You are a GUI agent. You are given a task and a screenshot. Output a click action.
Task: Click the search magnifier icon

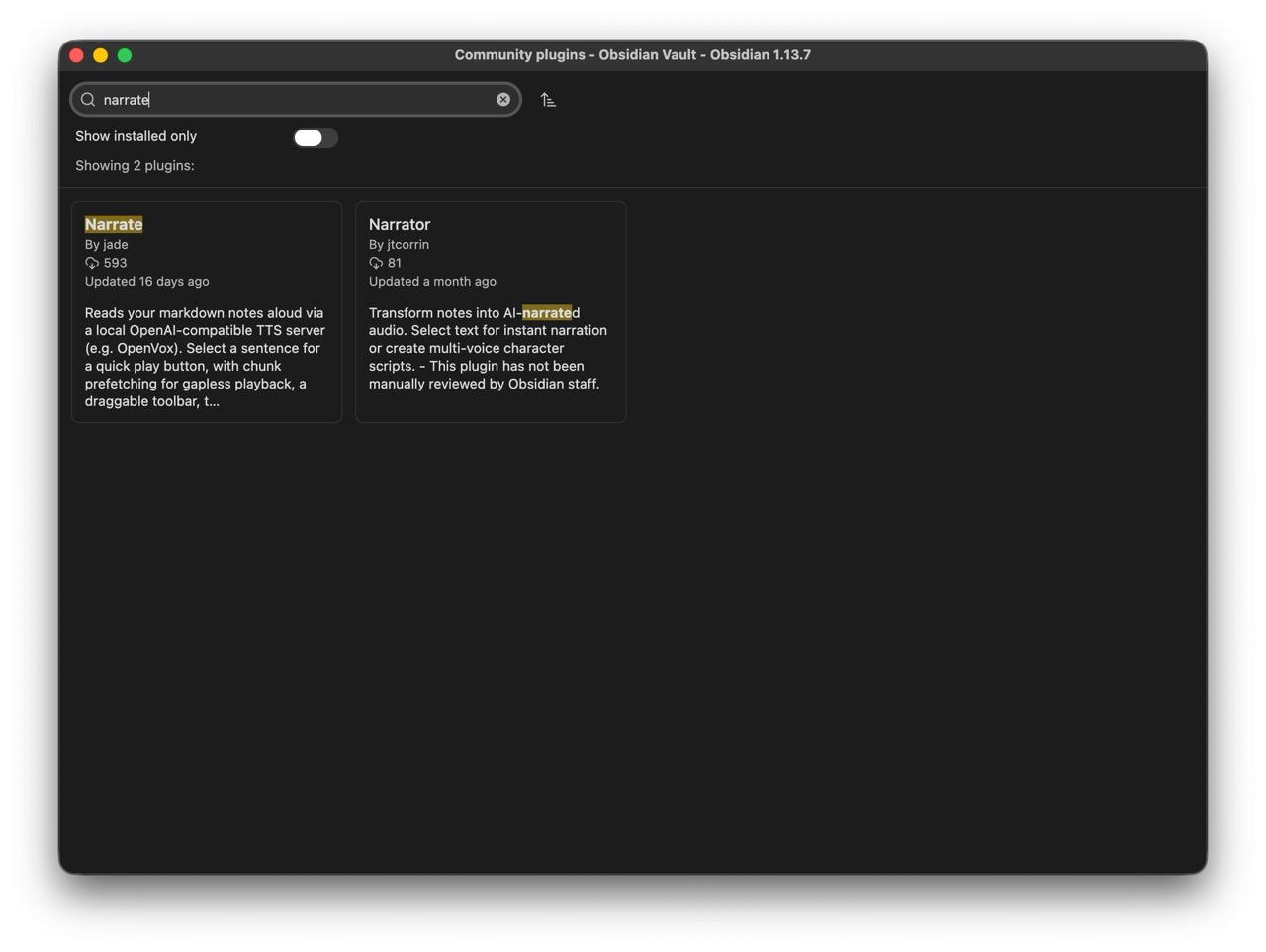coord(88,100)
